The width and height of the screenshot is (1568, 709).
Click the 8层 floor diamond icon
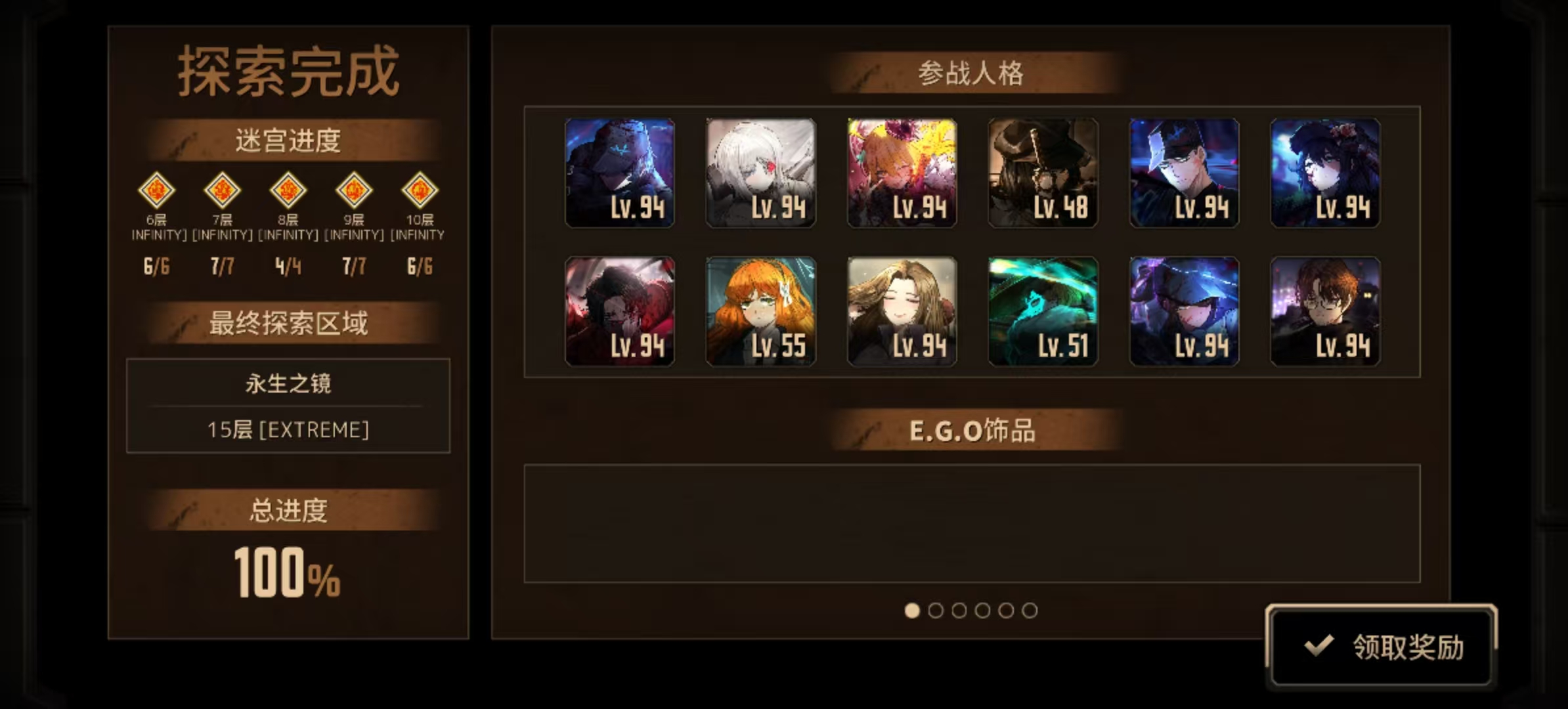[x=288, y=190]
